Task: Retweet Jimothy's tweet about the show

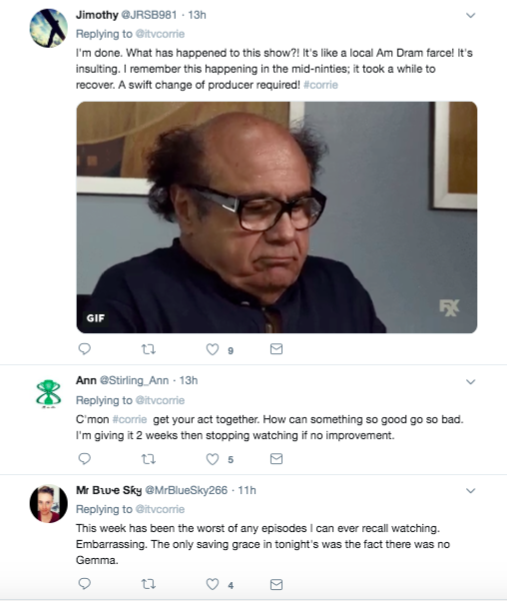Action: click(x=148, y=349)
